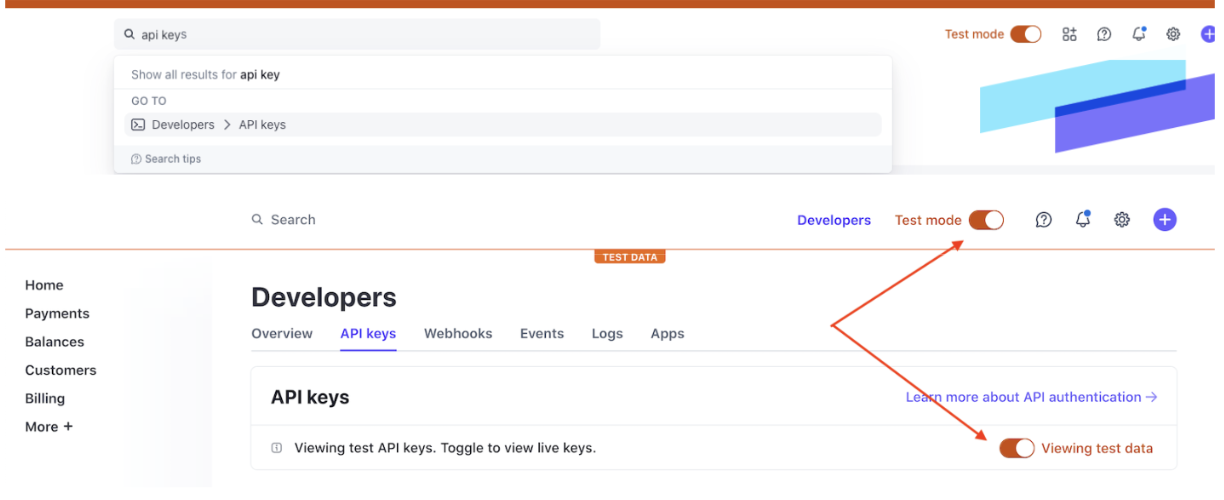Open the help icon in top header
Image resolution: width=1224 pixels, height=500 pixels.
click(1104, 34)
